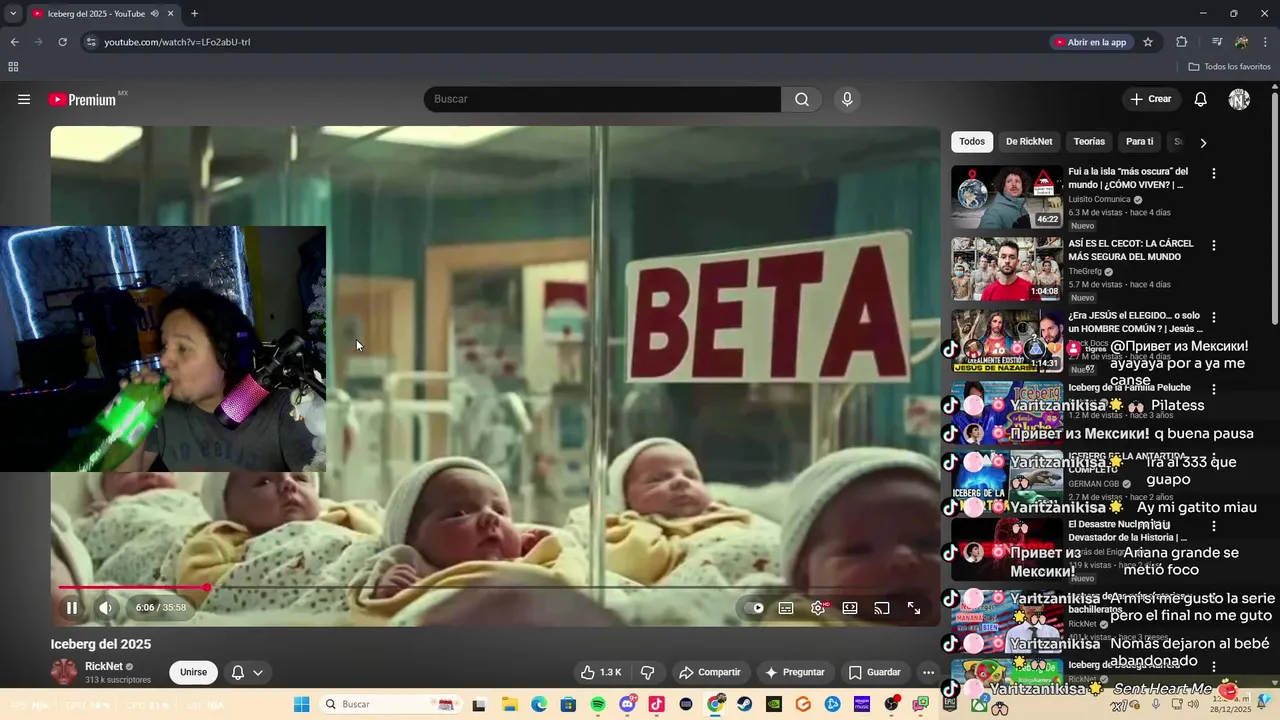View site information icon in address bar
Viewport: 1280px width, 720px height.
pyautogui.click(x=91, y=42)
